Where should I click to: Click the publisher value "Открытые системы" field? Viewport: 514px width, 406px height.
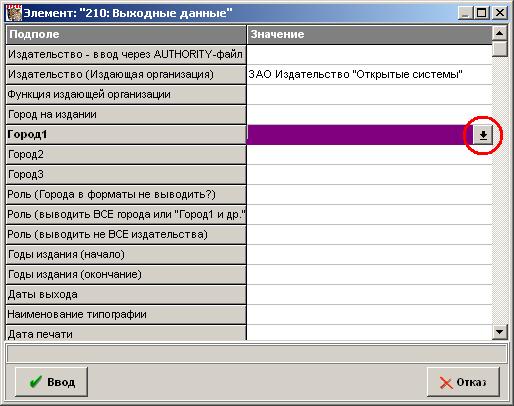pyautogui.click(x=369, y=75)
